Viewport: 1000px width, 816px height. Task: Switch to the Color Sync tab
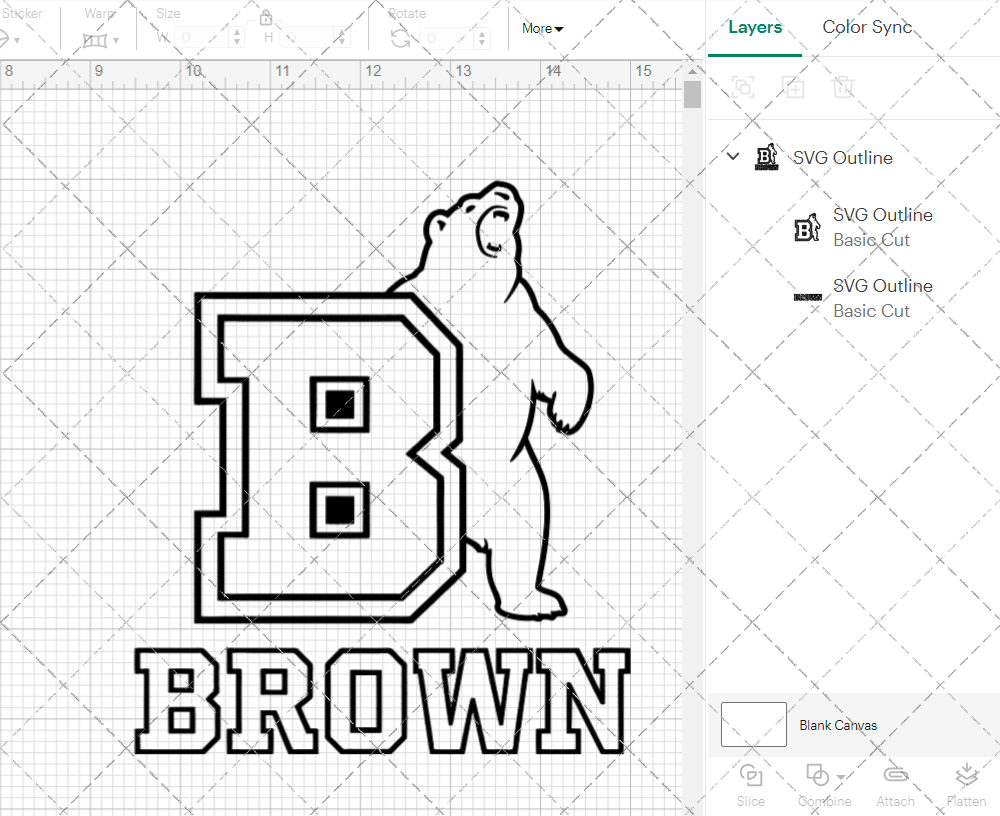867,27
